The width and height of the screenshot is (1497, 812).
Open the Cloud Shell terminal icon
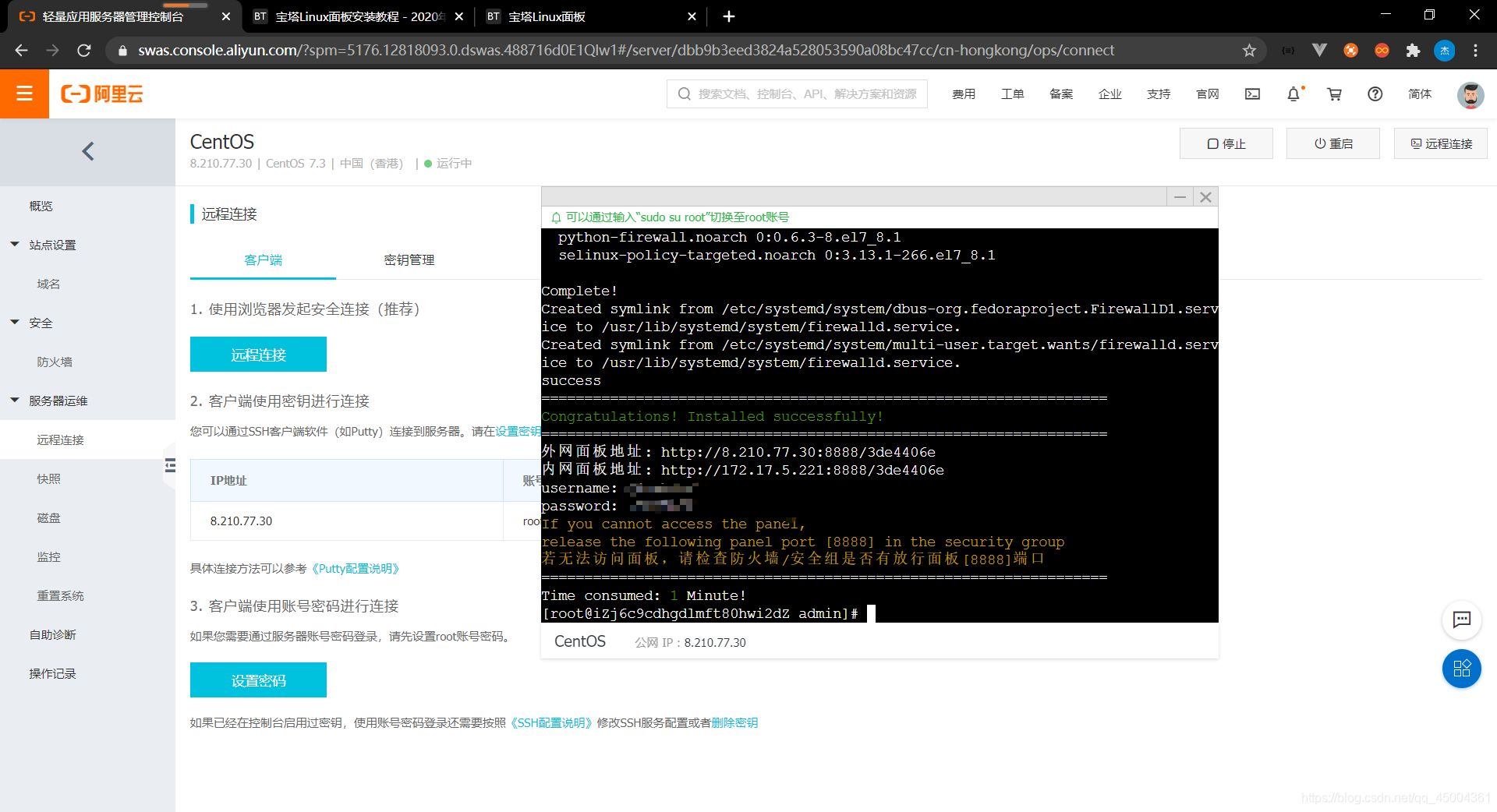1252,94
